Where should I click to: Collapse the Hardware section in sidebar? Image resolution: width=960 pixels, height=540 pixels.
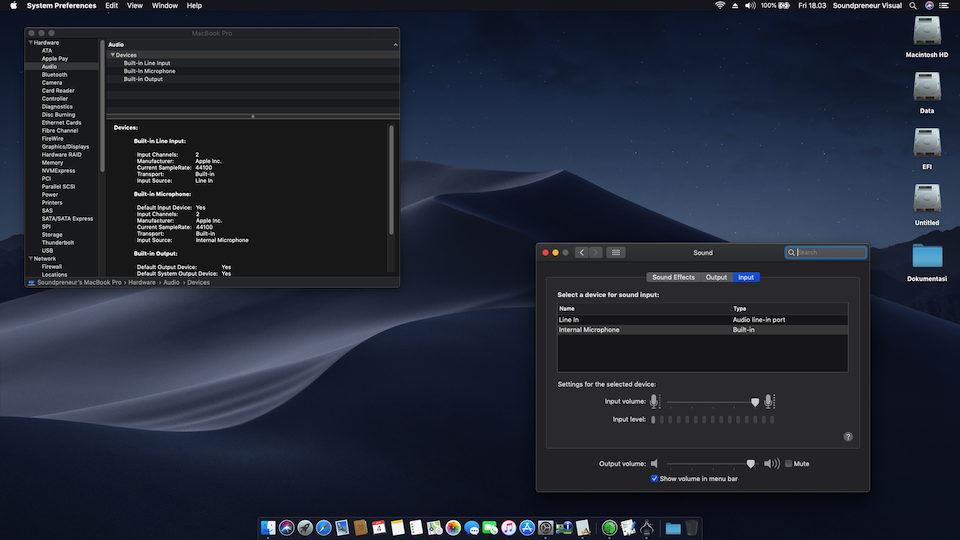tap(29, 43)
